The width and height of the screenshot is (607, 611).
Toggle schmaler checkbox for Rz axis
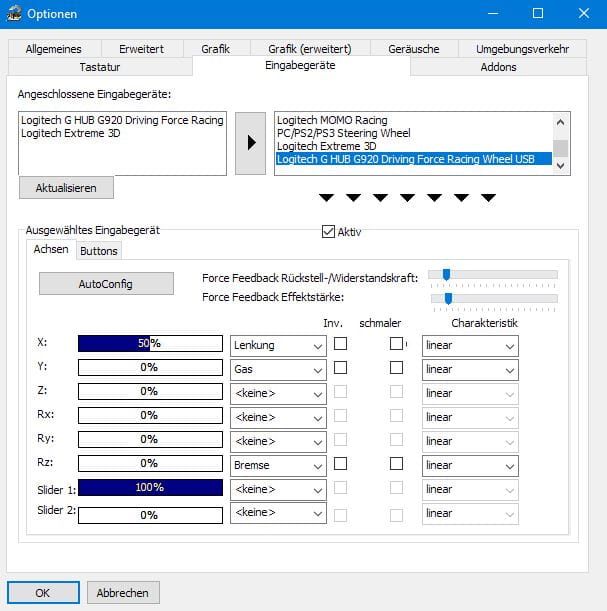point(396,464)
